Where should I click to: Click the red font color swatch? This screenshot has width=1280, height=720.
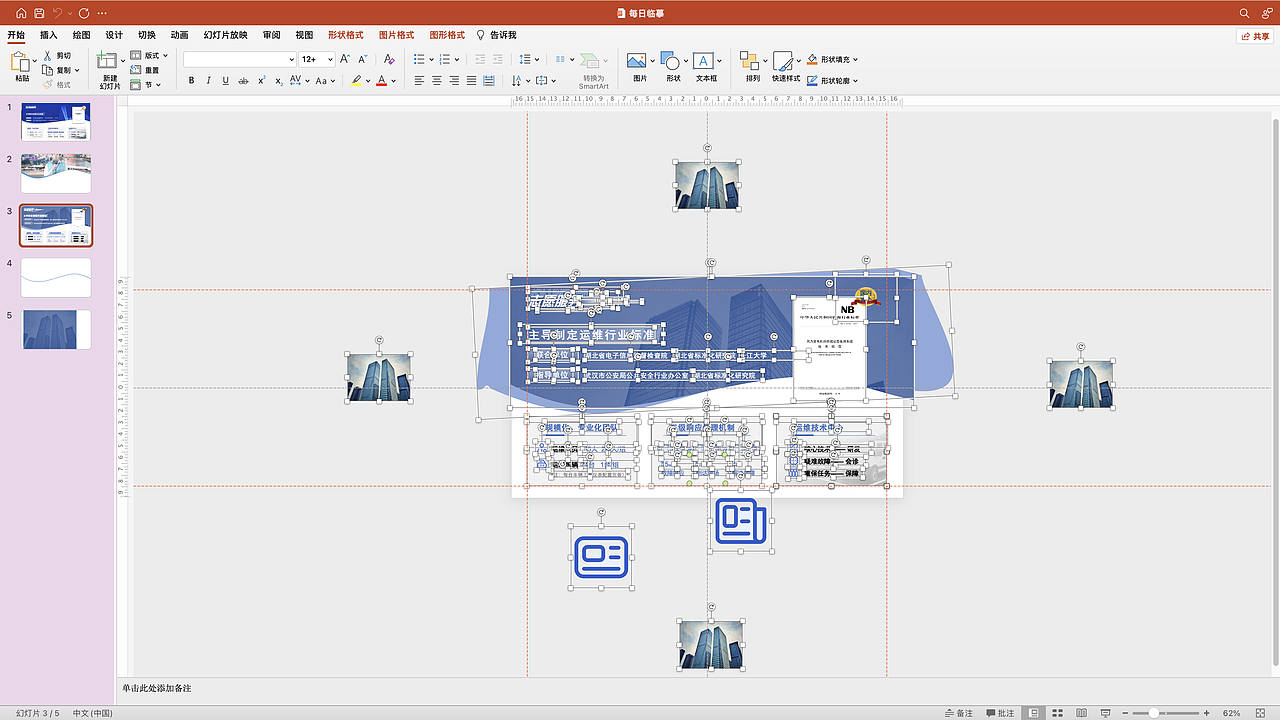(382, 81)
